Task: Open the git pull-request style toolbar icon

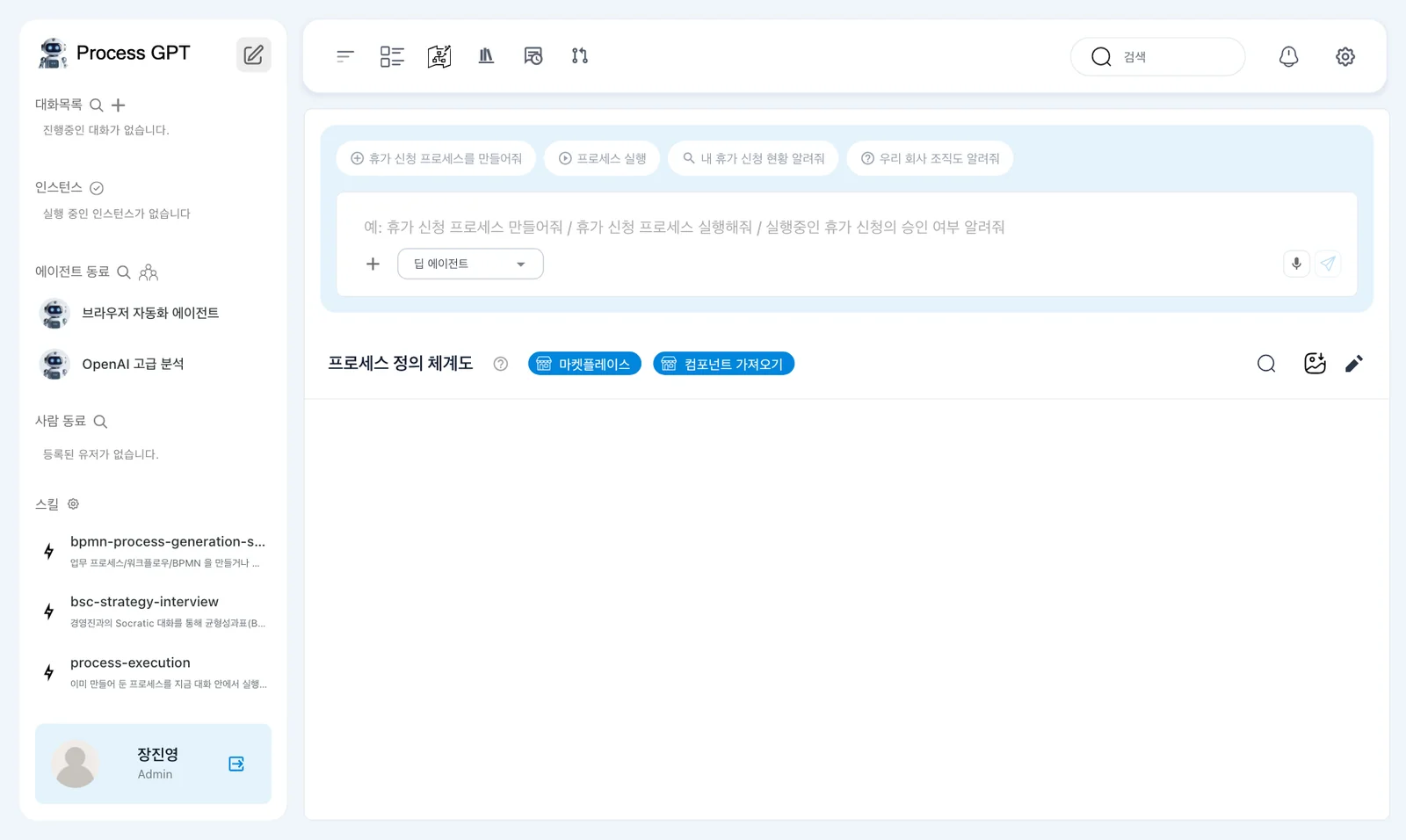Action: pyautogui.click(x=580, y=56)
